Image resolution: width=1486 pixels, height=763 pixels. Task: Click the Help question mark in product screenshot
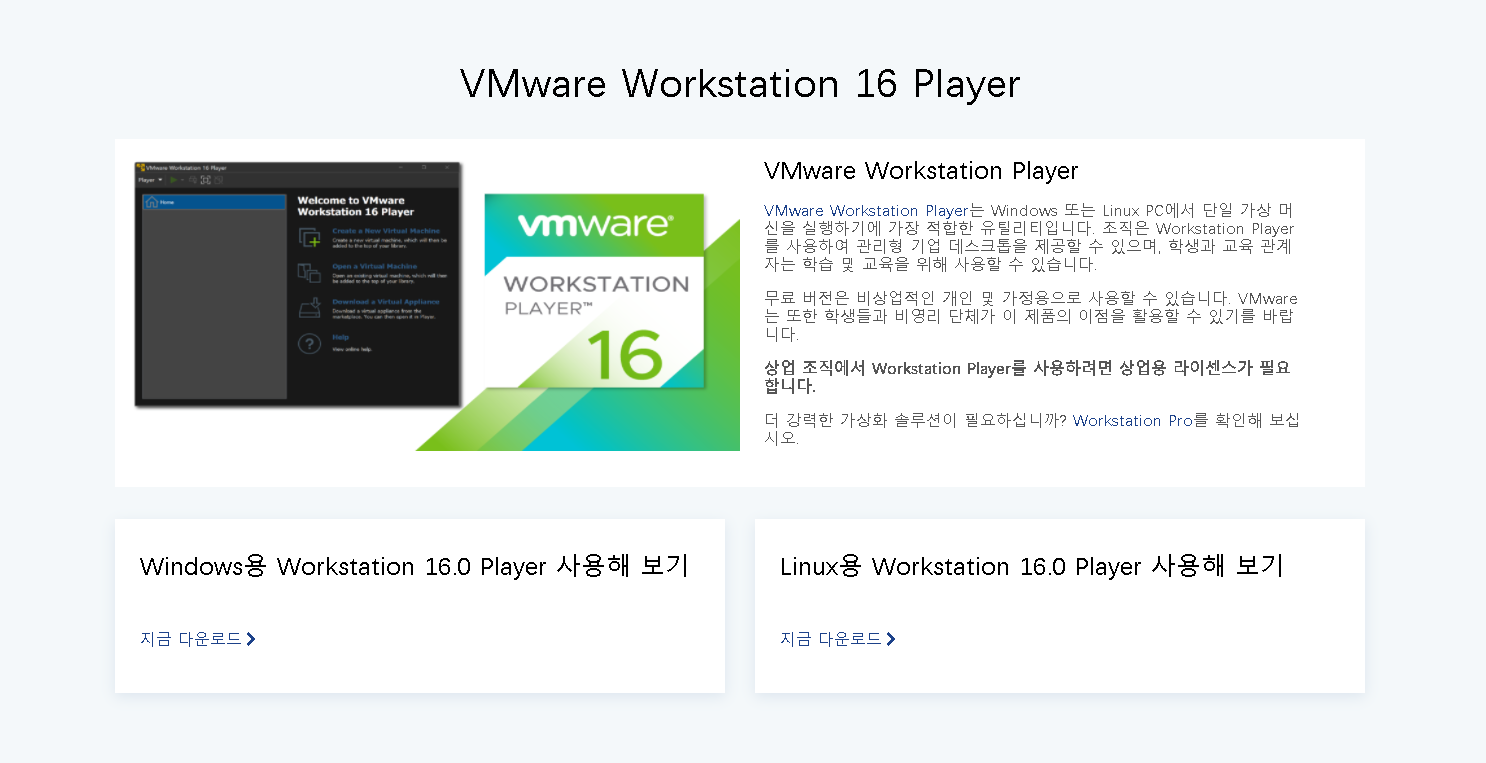point(310,344)
